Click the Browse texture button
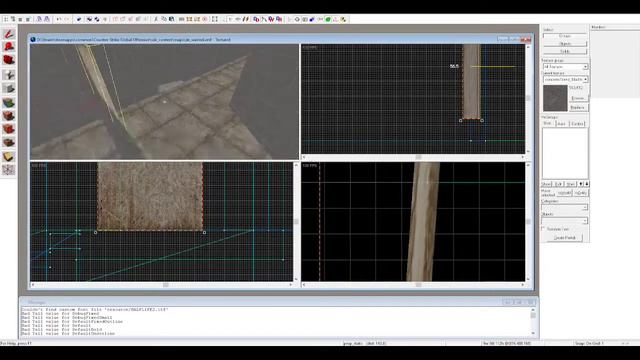 coord(578,98)
